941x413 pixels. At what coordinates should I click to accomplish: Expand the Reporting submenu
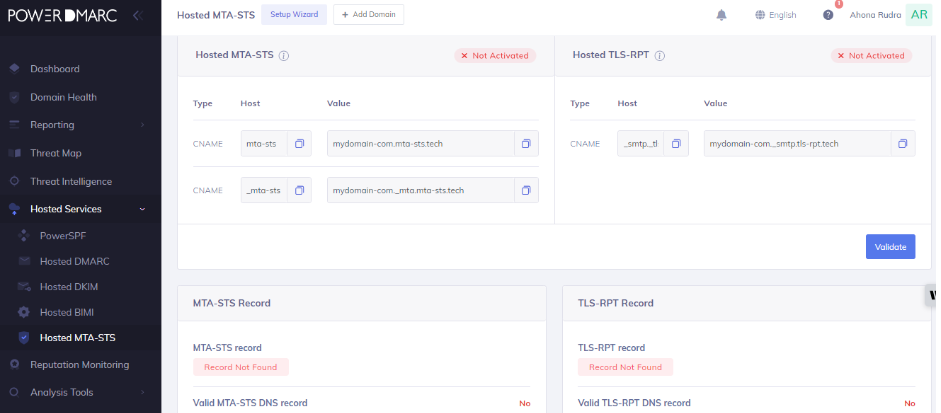point(142,125)
